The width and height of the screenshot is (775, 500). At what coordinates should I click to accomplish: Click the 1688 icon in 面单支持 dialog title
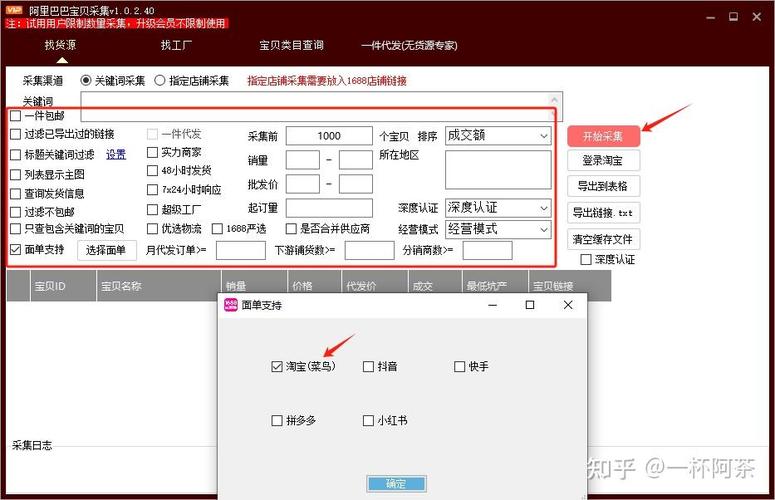pos(231,305)
